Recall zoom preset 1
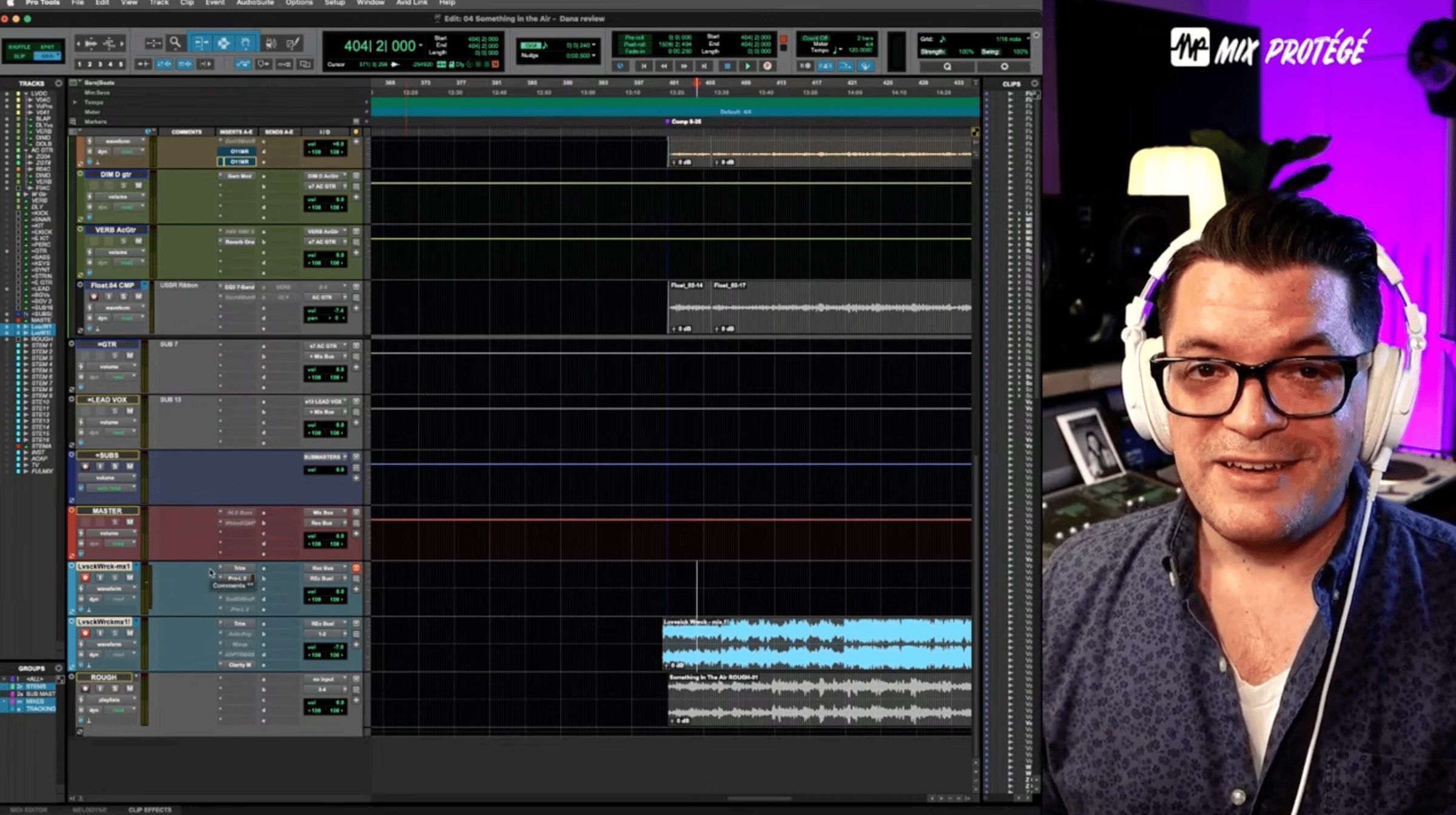The image size is (1456, 815). pyautogui.click(x=79, y=64)
